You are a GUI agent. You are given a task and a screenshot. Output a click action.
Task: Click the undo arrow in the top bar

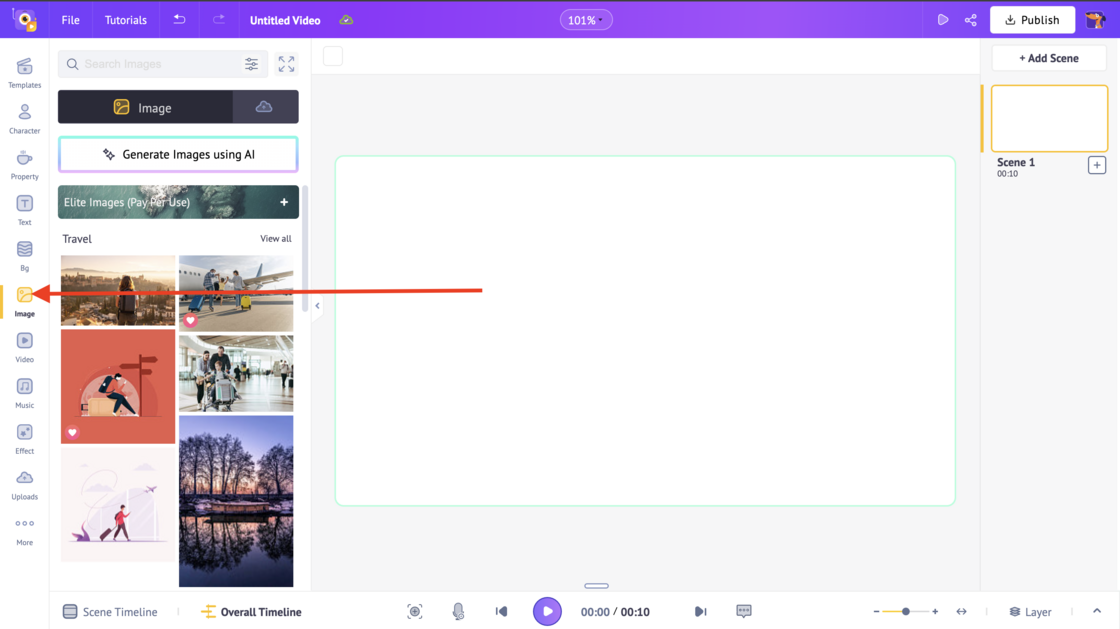(179, 19)
